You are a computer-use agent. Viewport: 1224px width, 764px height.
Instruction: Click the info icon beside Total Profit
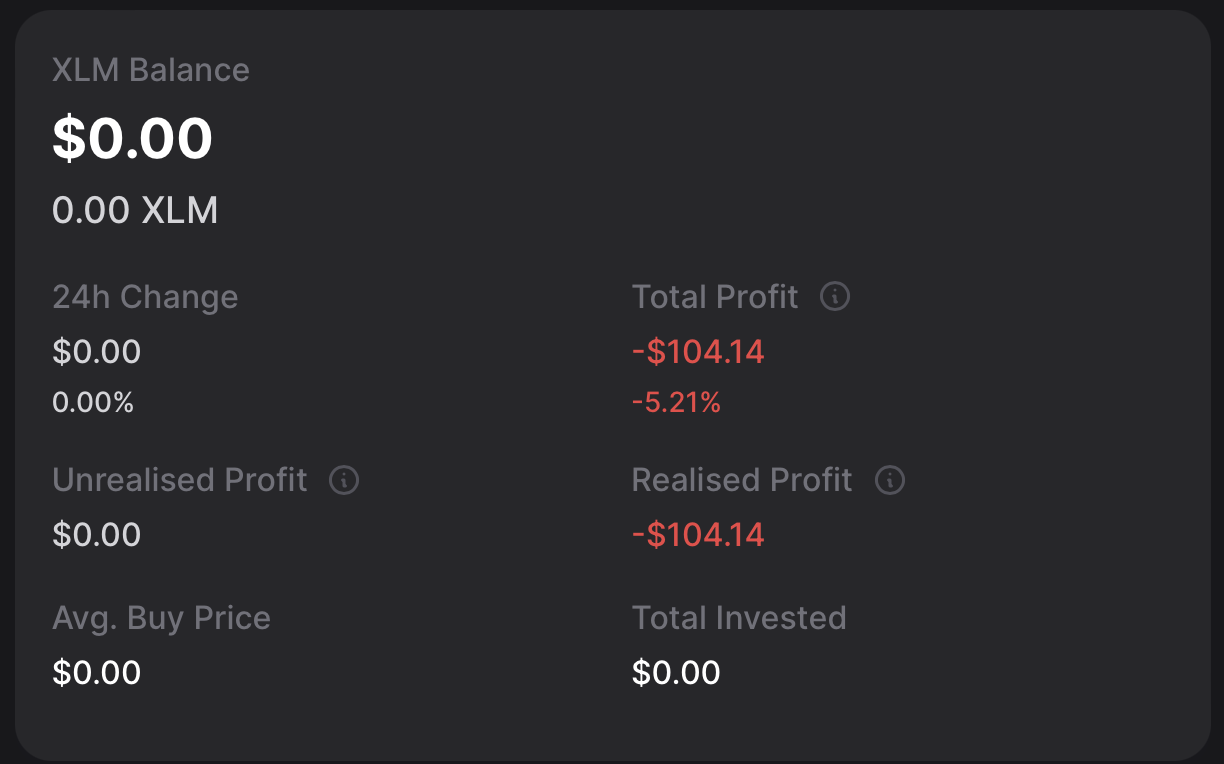(x=835, y=296)
